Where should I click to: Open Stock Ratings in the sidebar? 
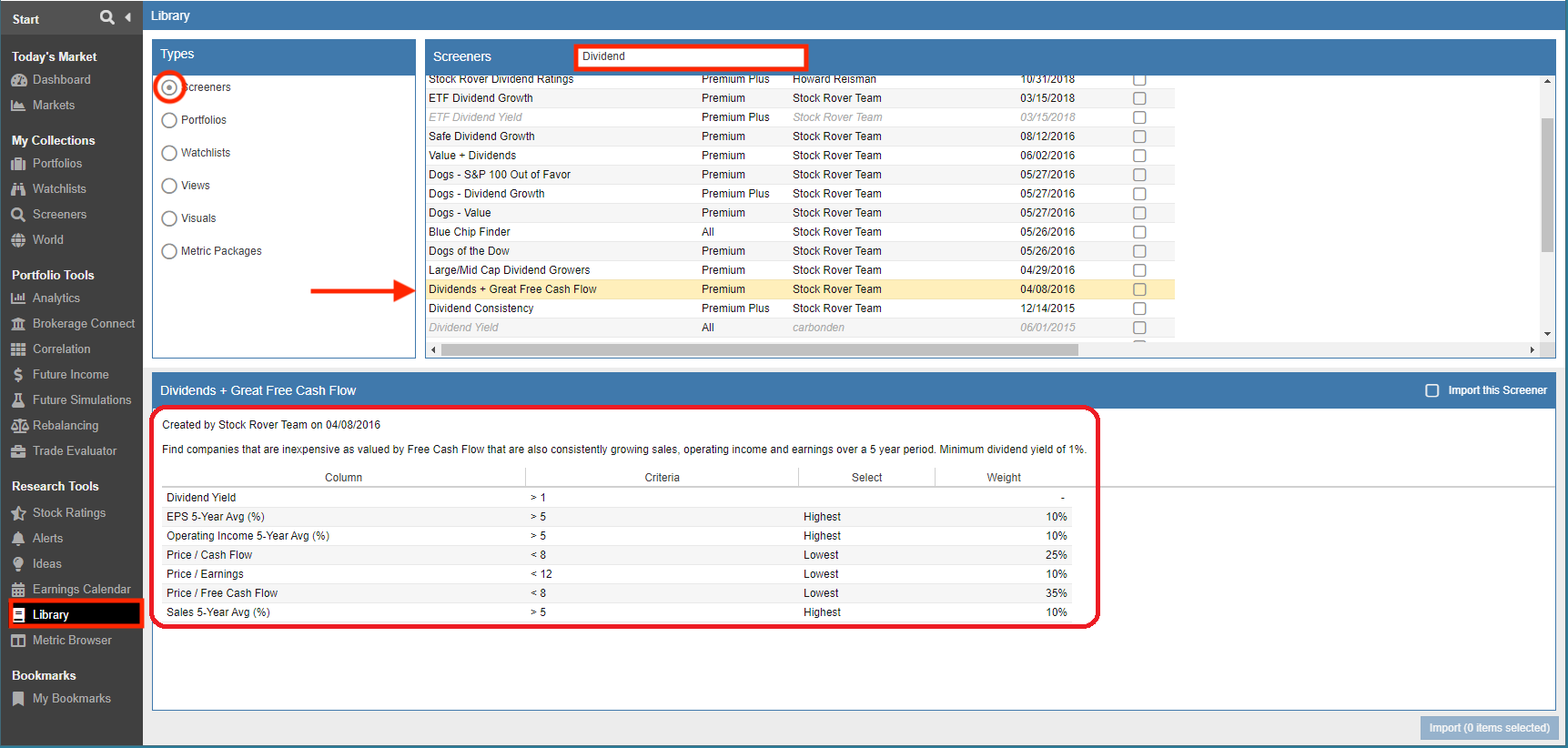(x=69, y=513)
